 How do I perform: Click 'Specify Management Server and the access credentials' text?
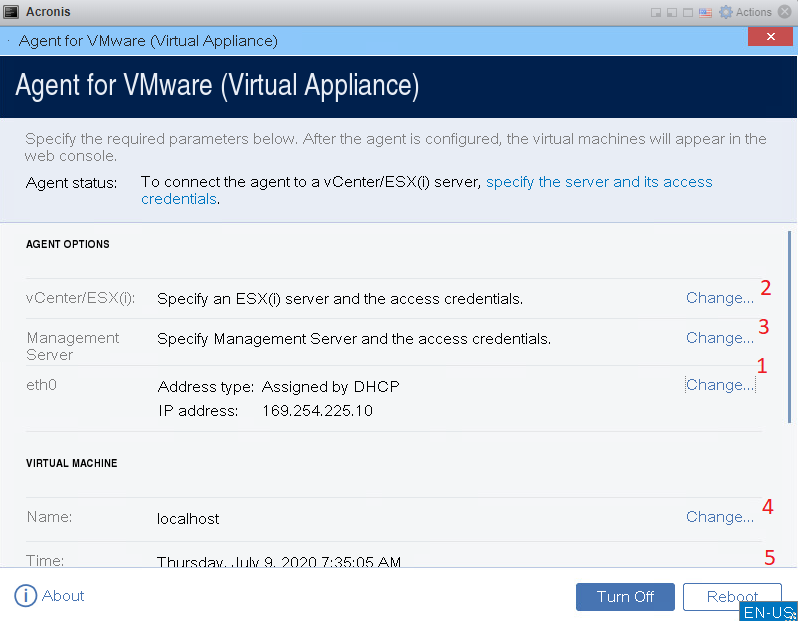point(354,339)
